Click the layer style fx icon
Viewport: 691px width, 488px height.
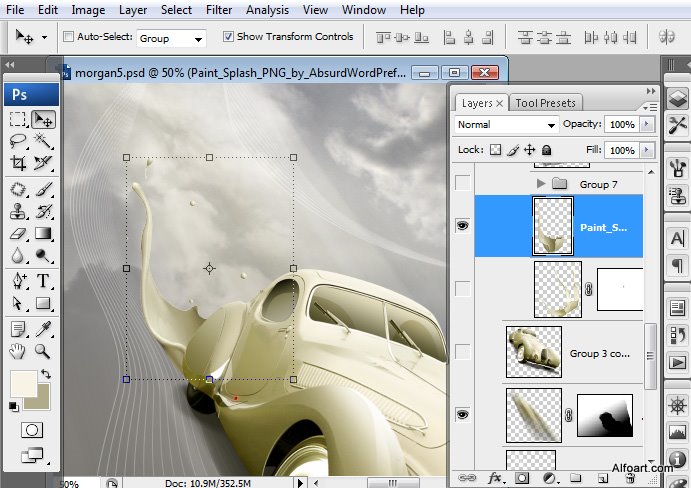click(x=493, y=478)
